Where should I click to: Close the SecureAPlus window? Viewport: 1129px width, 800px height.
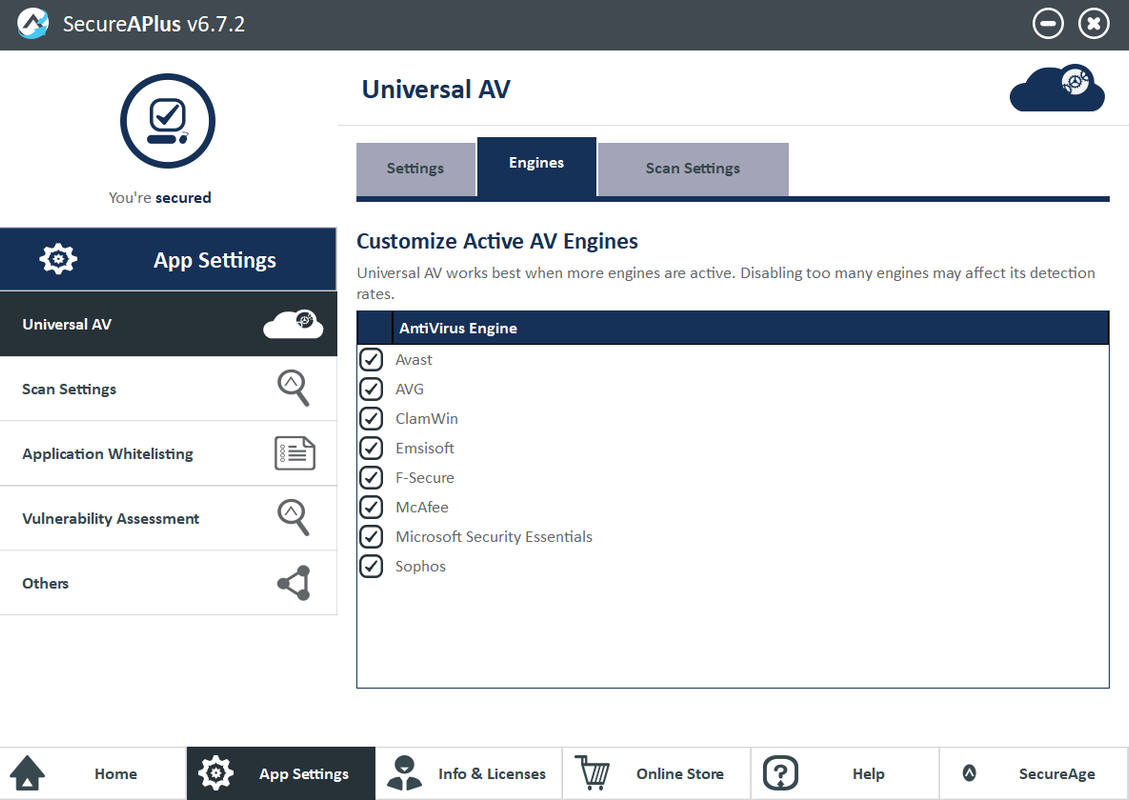(1094, 24)
